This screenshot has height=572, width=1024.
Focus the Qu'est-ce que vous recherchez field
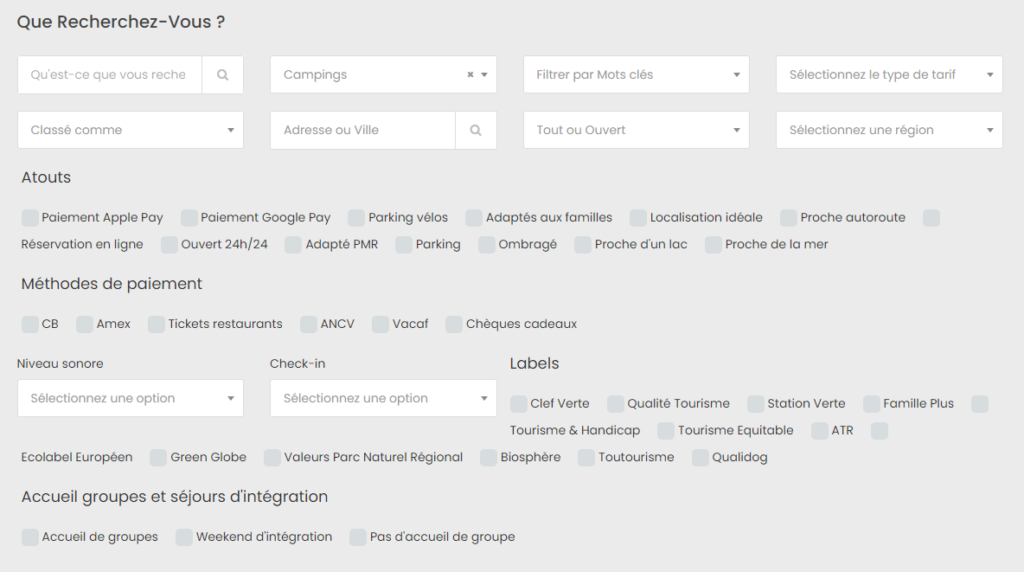(110, 74)
